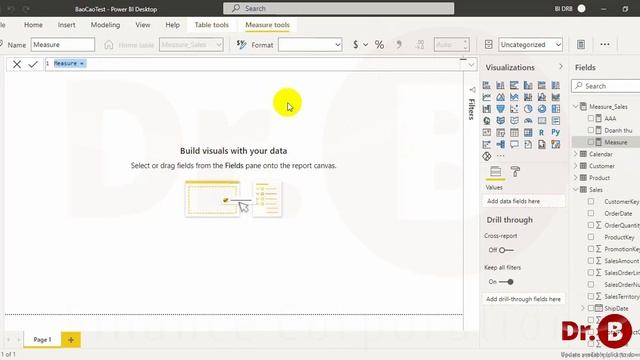Image resolution: width=640 pixels, height=360 pixels.
Task: Select the Pie chart visual
Action: tap(528, 109)
